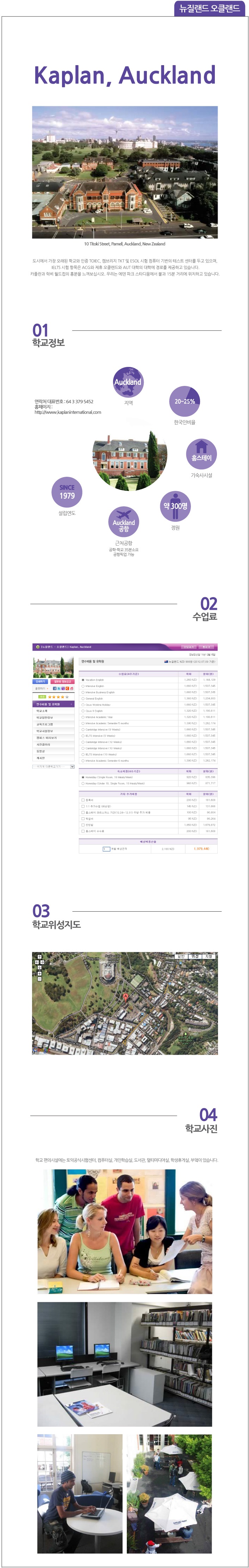Click the orange estimated total 1,979,440

pyautogui.click(x=201, y=849)
